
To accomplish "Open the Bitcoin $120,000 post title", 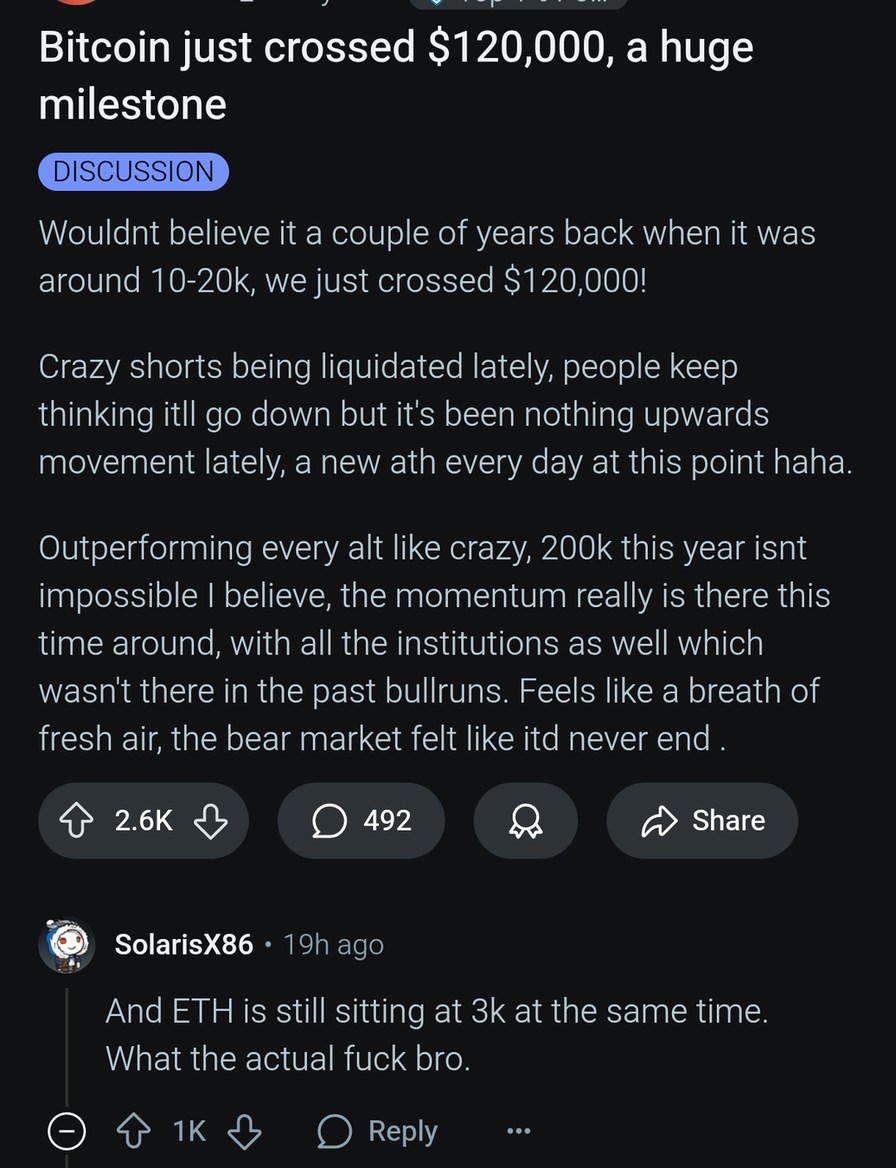I will click(395, 75).
